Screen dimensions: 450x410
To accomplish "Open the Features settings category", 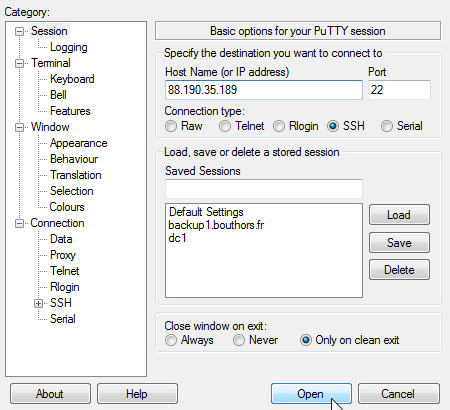I will pos(70,111).
